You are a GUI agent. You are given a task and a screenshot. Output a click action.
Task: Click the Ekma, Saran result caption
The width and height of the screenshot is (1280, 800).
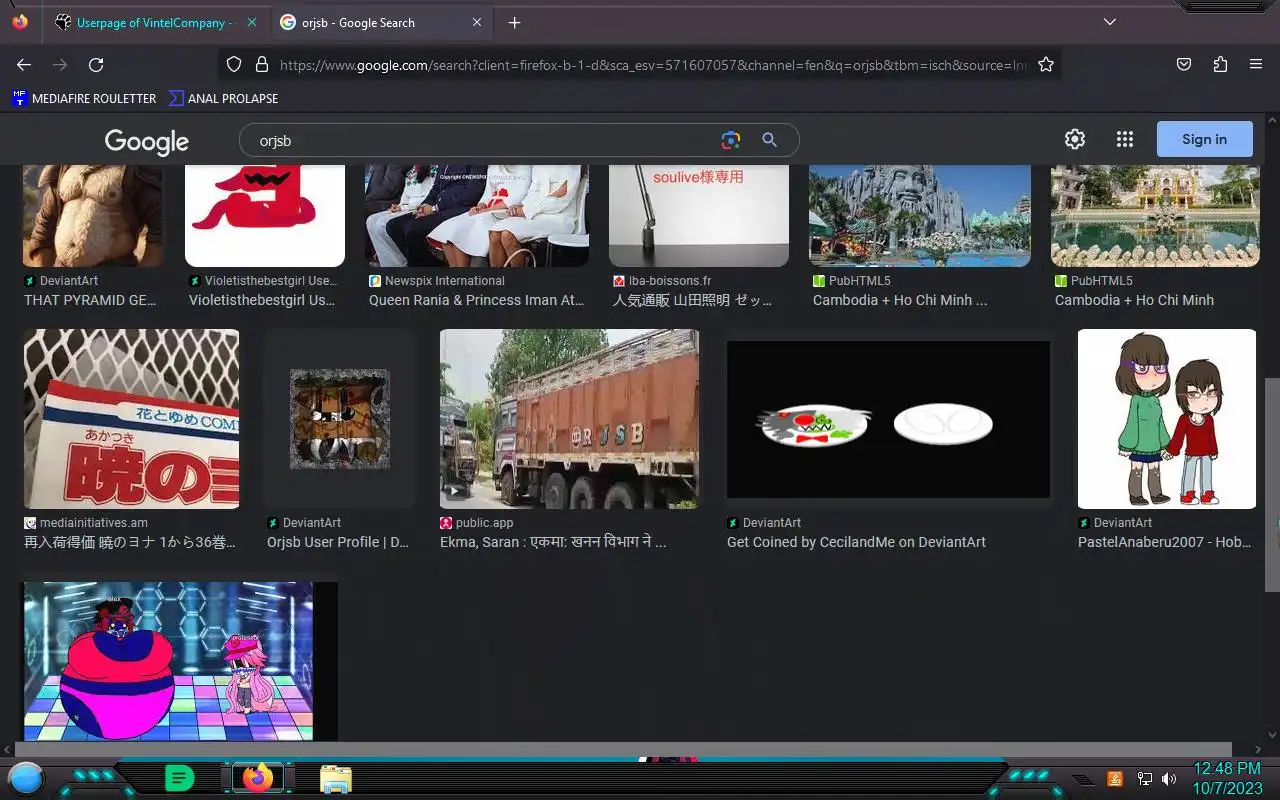pyautogui.click(x=553, y=542)
